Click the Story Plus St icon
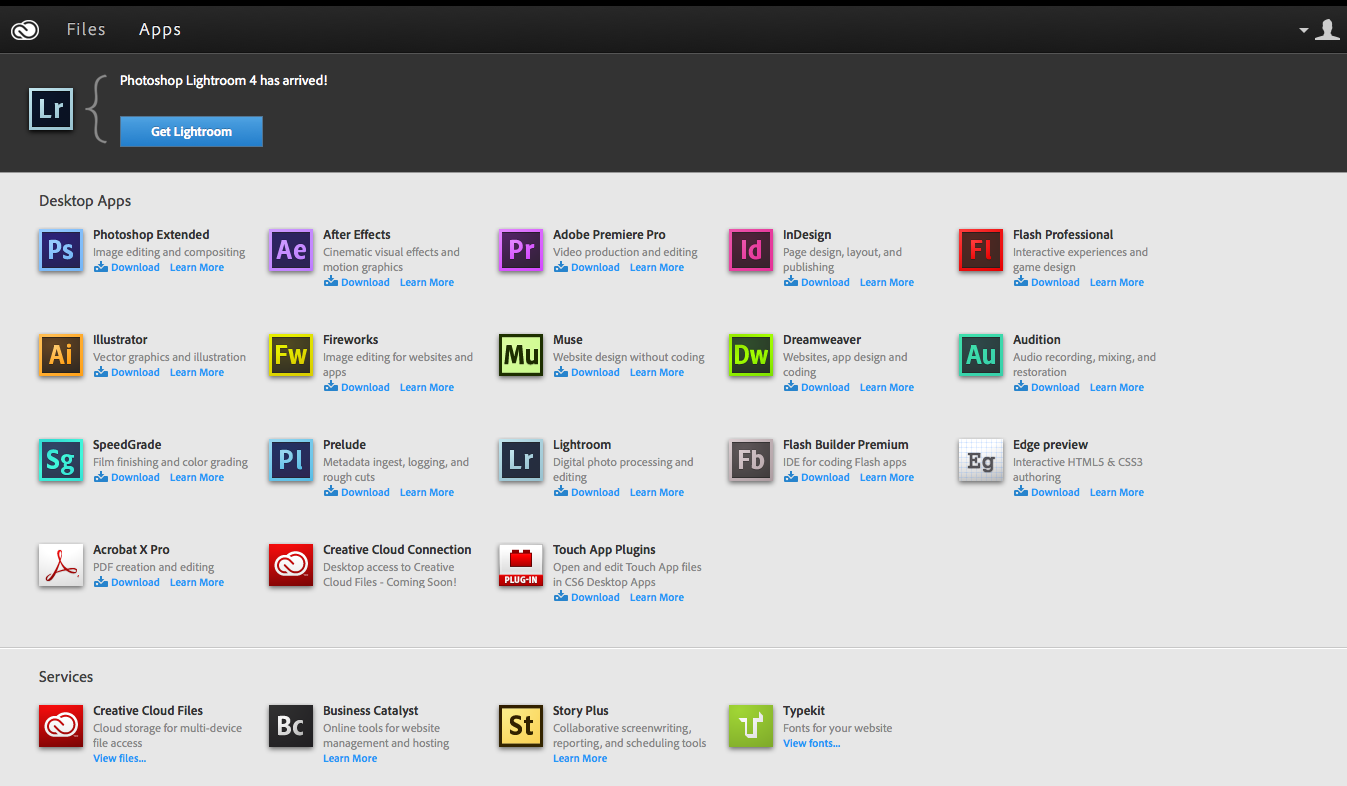The width and height of the screenshot is (1347, 786). tap(521, 726)
